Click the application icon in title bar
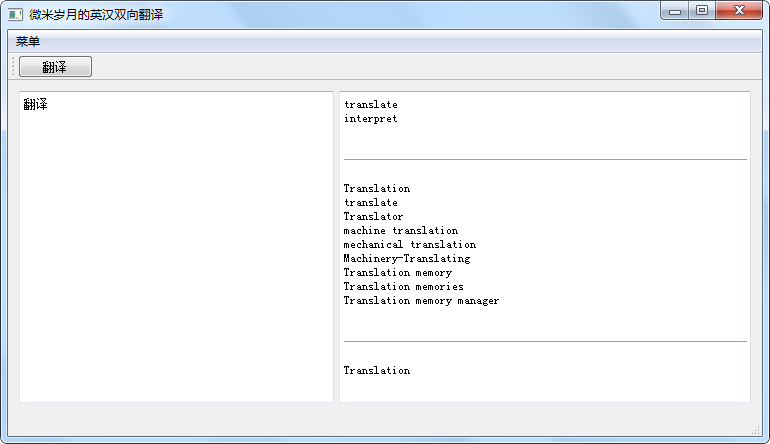The height and width of the screenshot is (444, 770). click(x=15, y=15)
